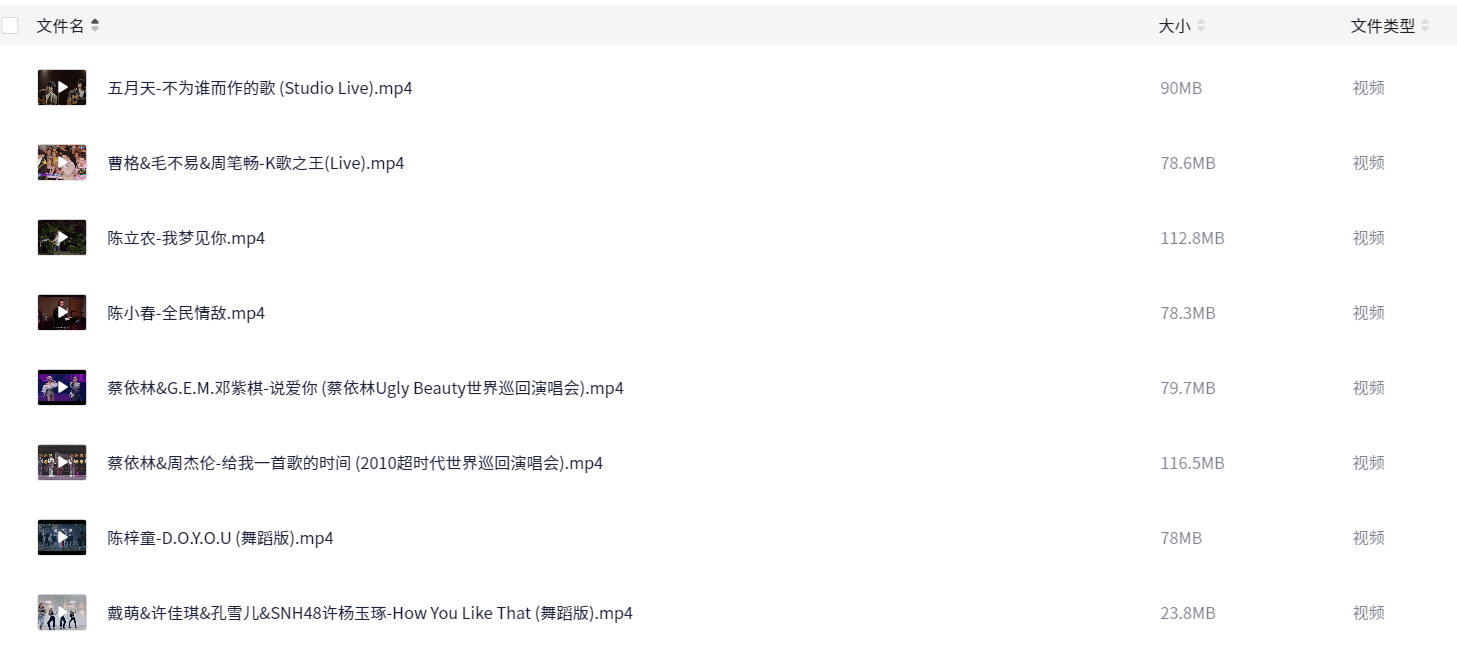The image size is (1457, 662).
Task: Toggle the select-all checkbox in header
Action: [10, 26]
